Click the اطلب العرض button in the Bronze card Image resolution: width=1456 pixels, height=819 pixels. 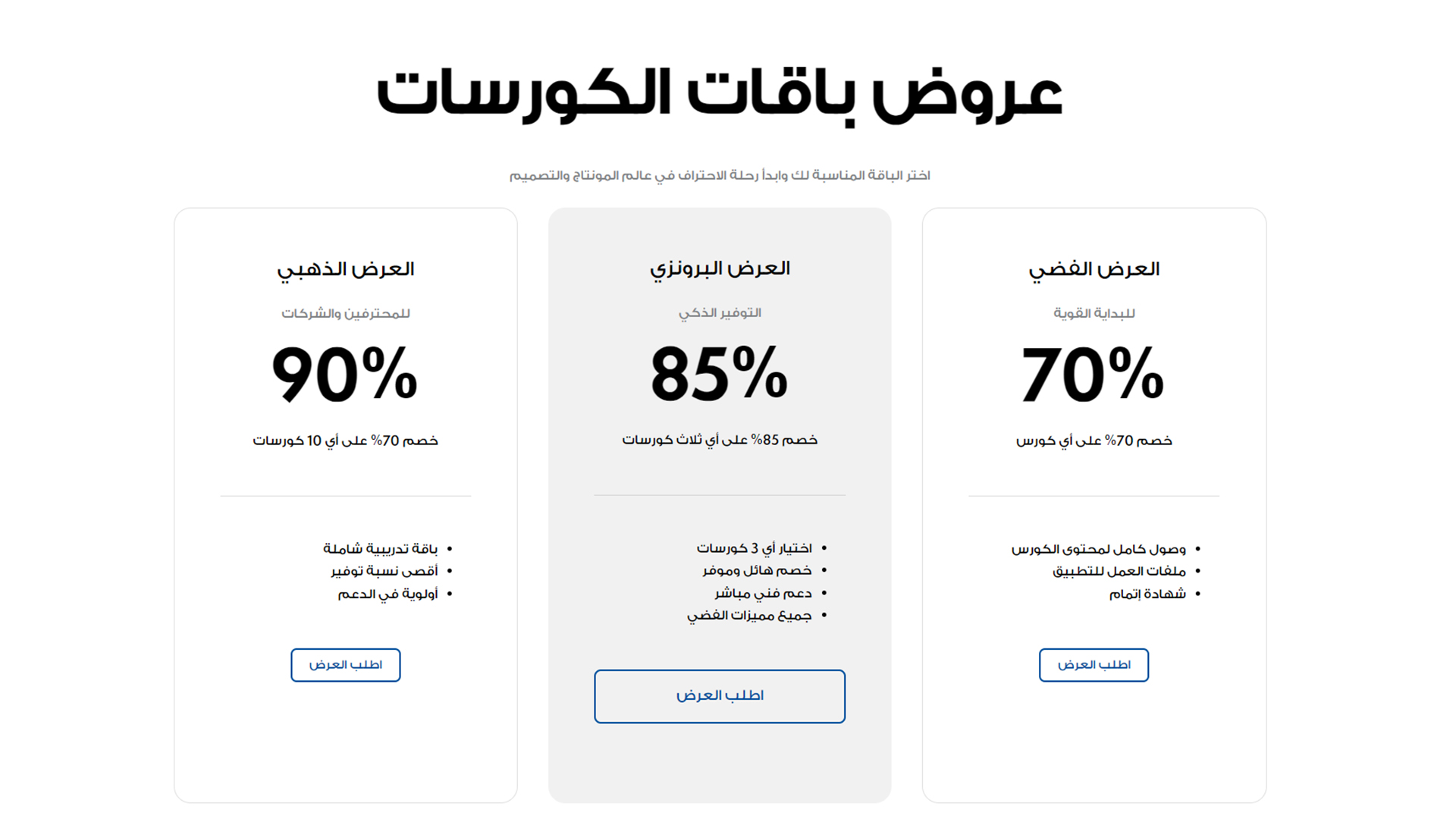click(719, 696)
